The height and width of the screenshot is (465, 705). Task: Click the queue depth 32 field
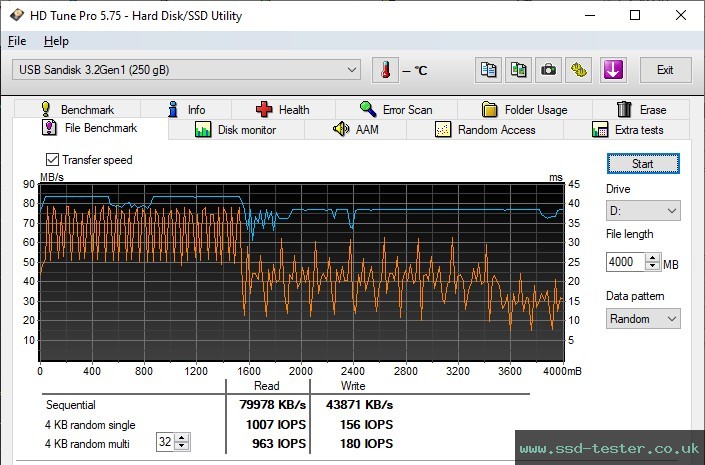[x=165, y=442]
